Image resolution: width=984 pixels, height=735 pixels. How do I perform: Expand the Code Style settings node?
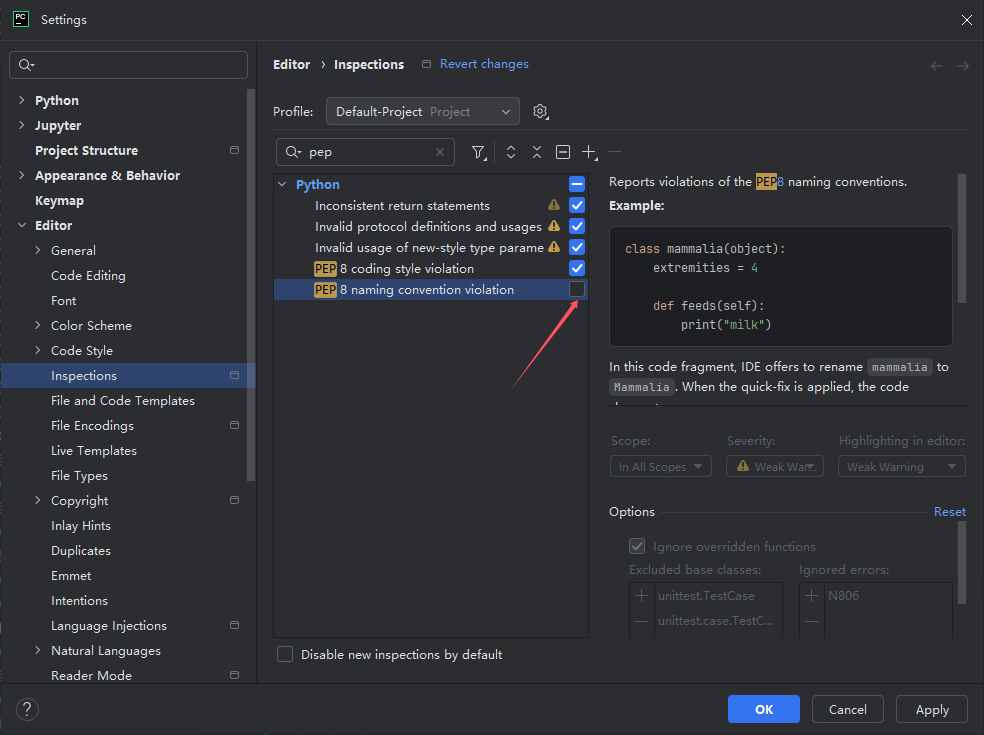pos(38,351)
